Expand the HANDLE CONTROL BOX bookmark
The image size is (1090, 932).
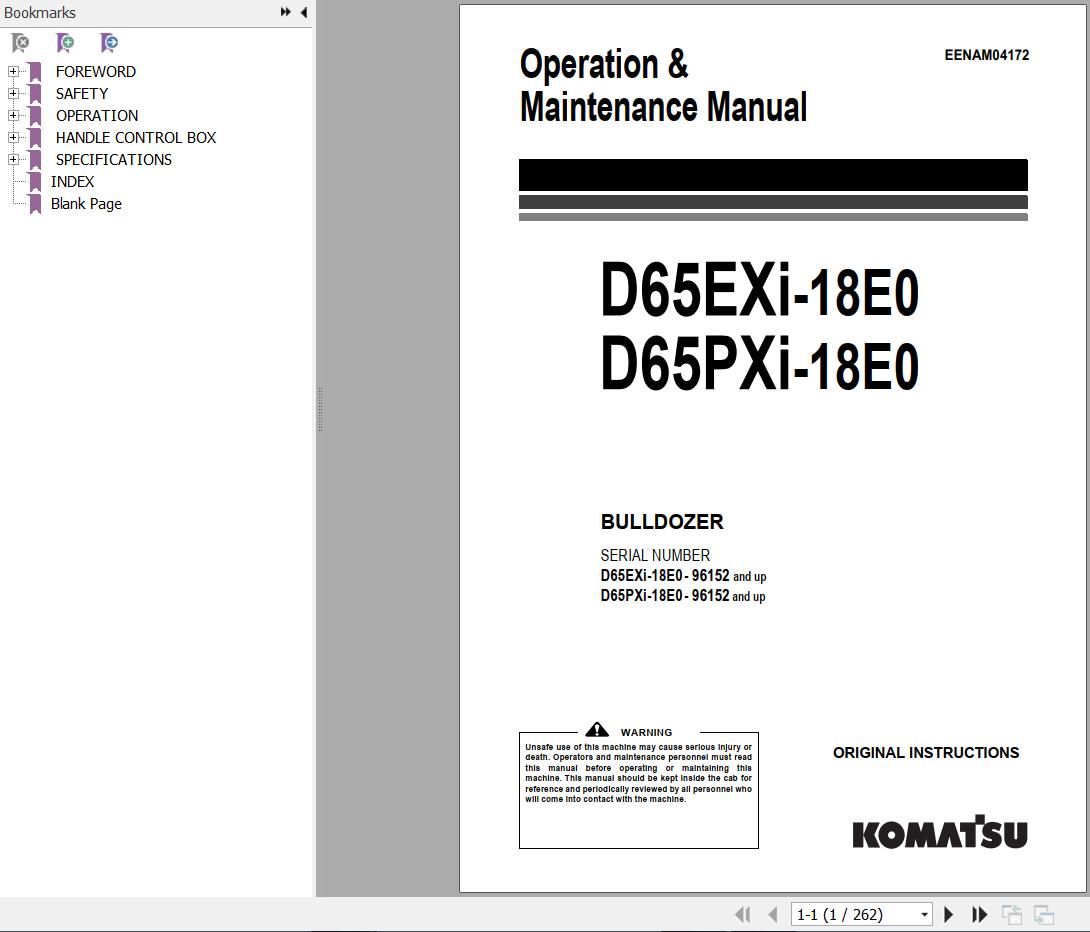click(13, 138)
